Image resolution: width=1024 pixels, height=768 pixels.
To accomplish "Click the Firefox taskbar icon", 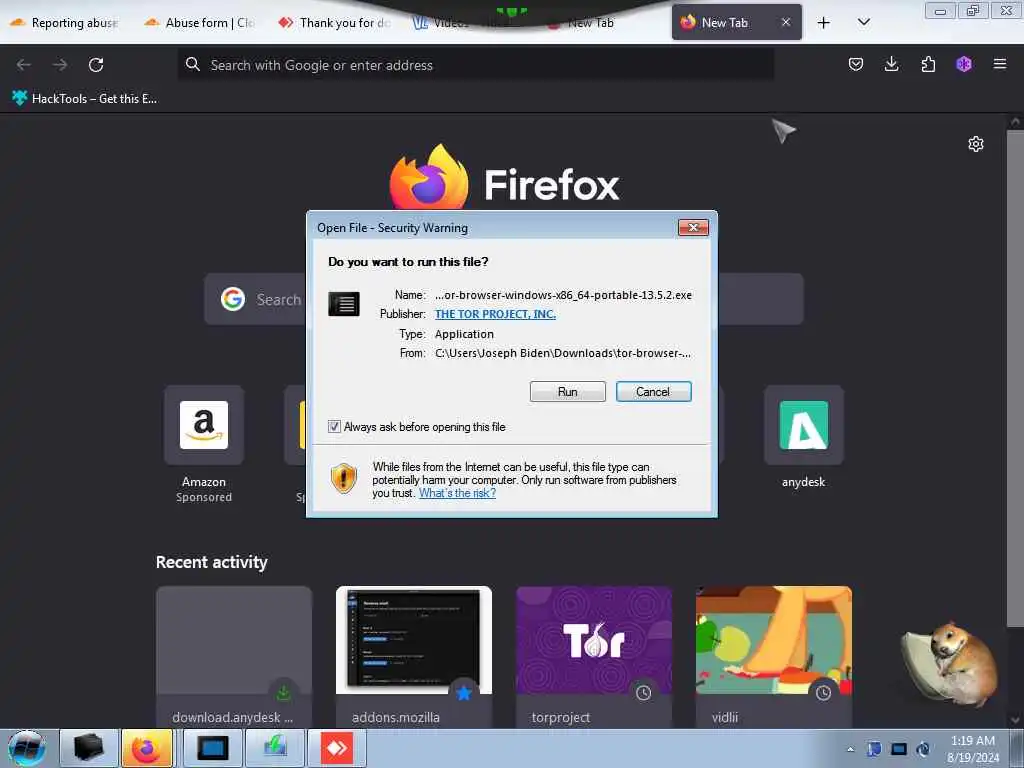I will (x=147, y=748).
